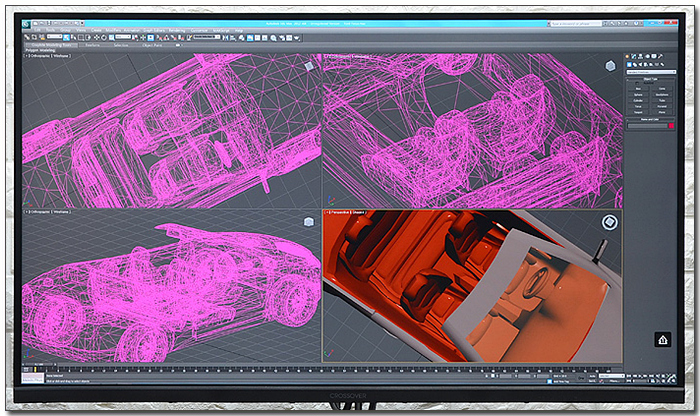Collapse the Name and Color rollout

pos(650,120)
